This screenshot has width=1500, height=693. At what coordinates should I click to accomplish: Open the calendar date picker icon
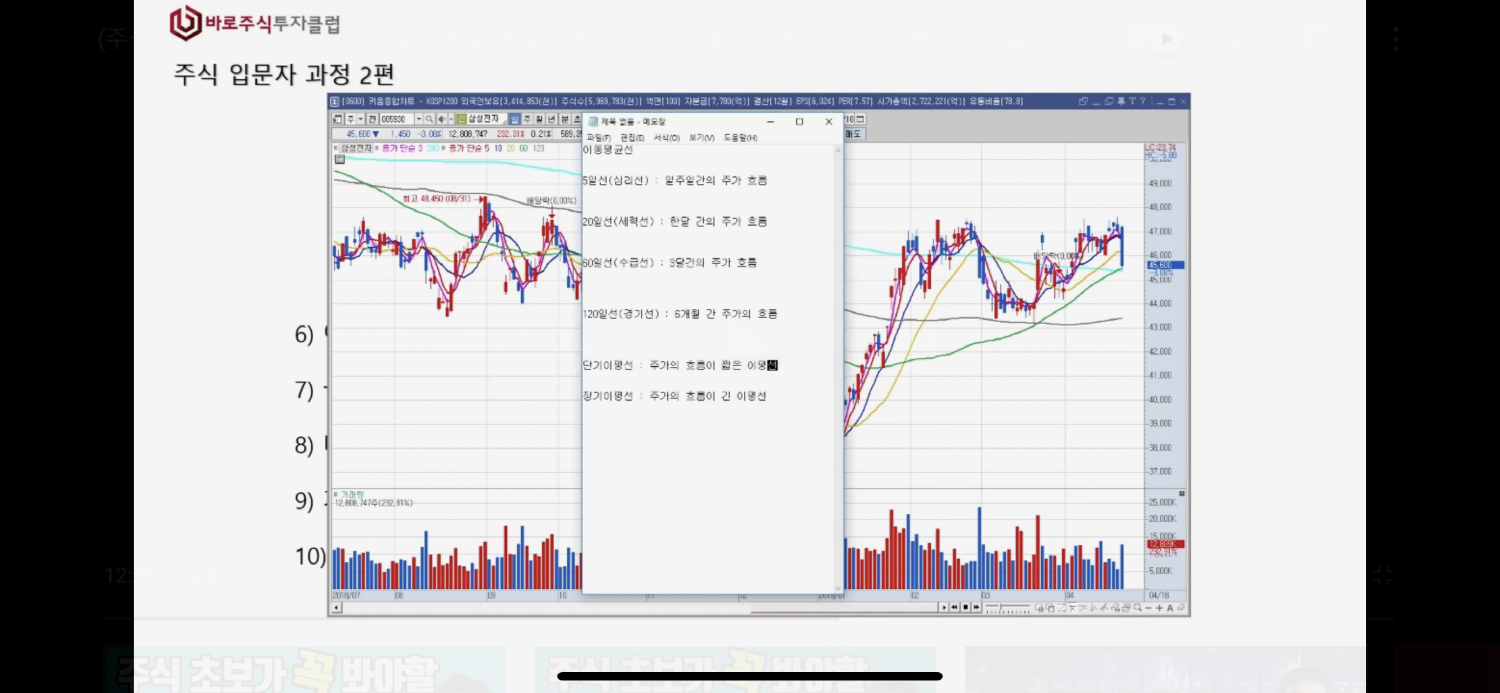pyautogui.click(x=860, y=119)
